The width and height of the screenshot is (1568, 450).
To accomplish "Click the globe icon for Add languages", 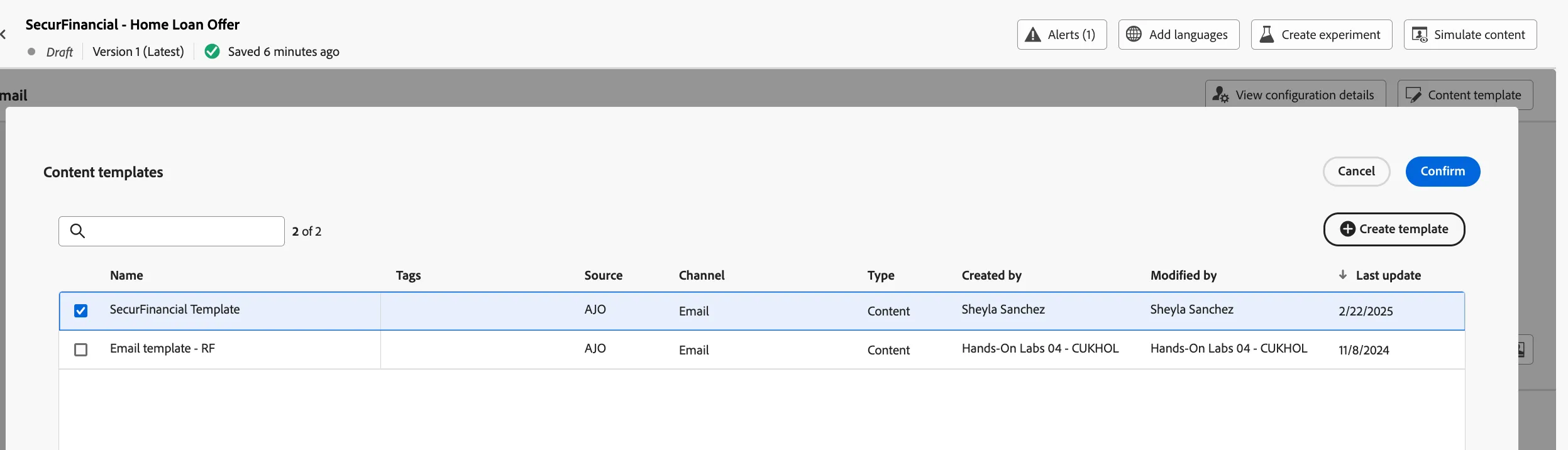I will click(1134, 34).
